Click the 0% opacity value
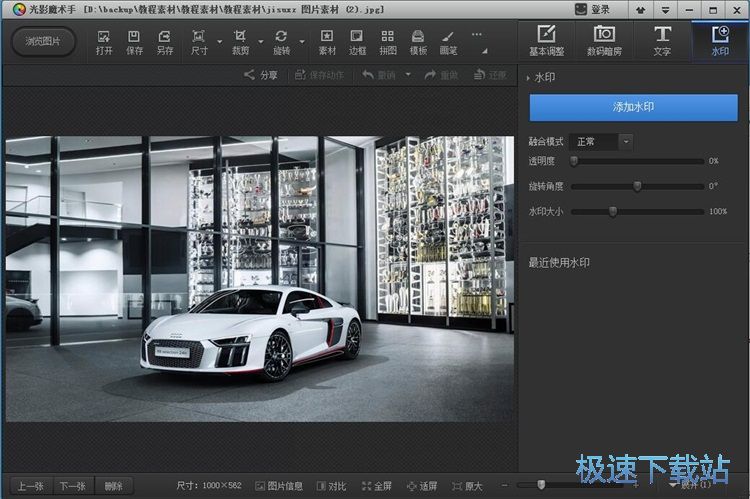The width and height of the screenshot is (750, 499). click(714, 161)
